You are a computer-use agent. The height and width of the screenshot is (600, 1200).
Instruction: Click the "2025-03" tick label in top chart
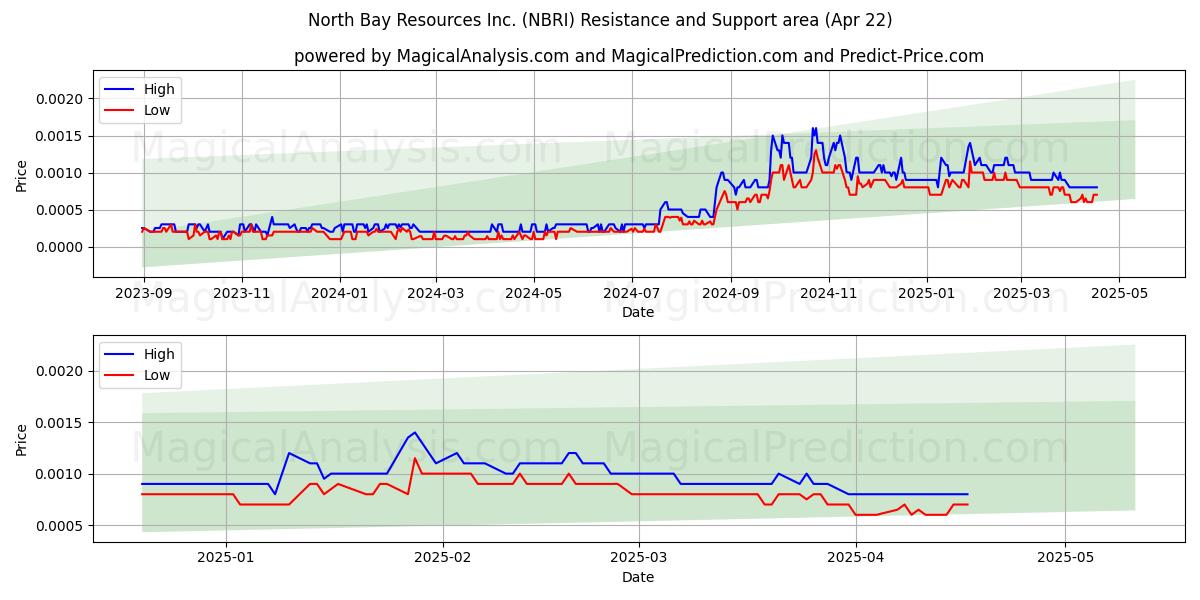point(1021,292)
